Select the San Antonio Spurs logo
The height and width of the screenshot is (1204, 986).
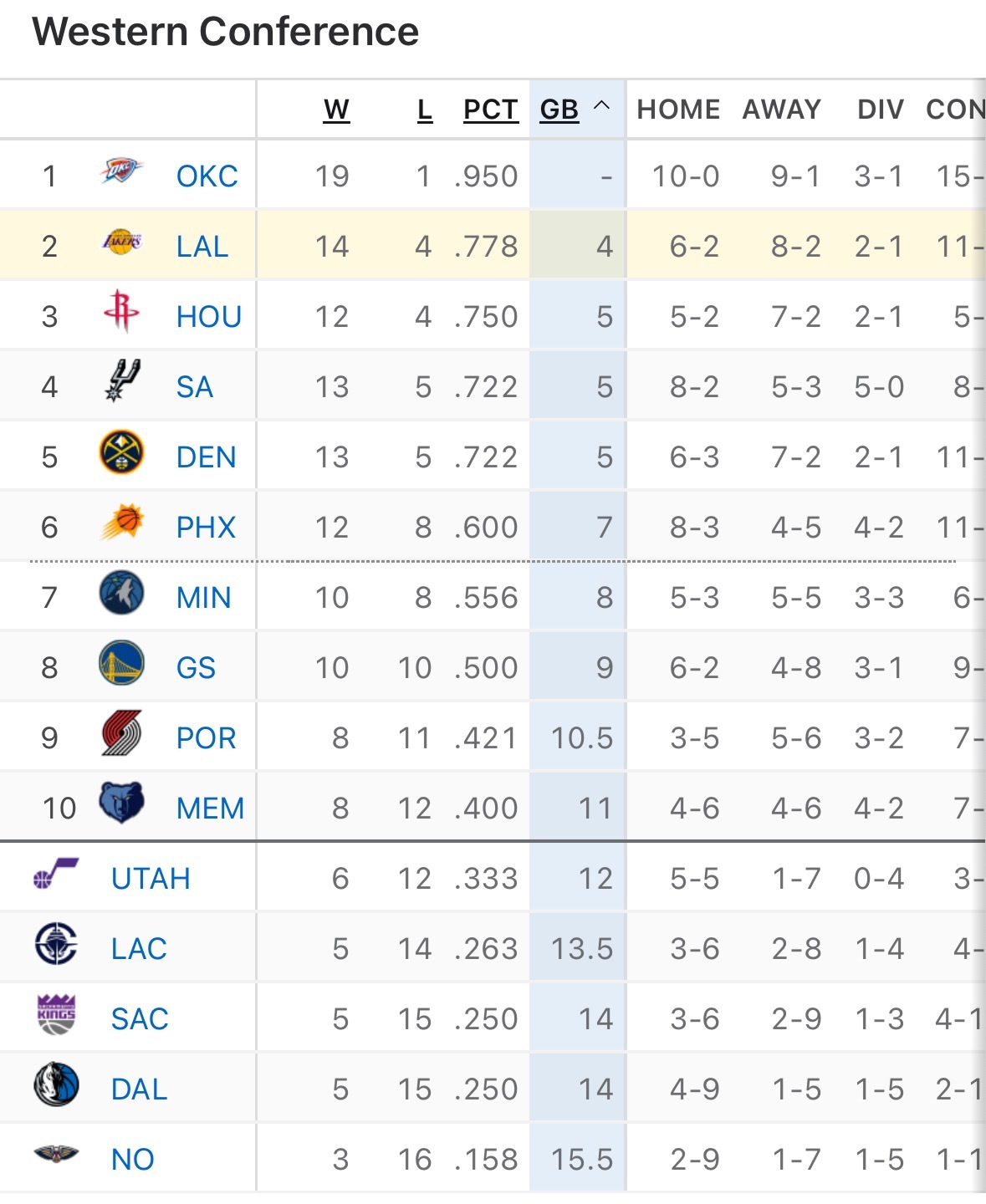coord(122,381)
